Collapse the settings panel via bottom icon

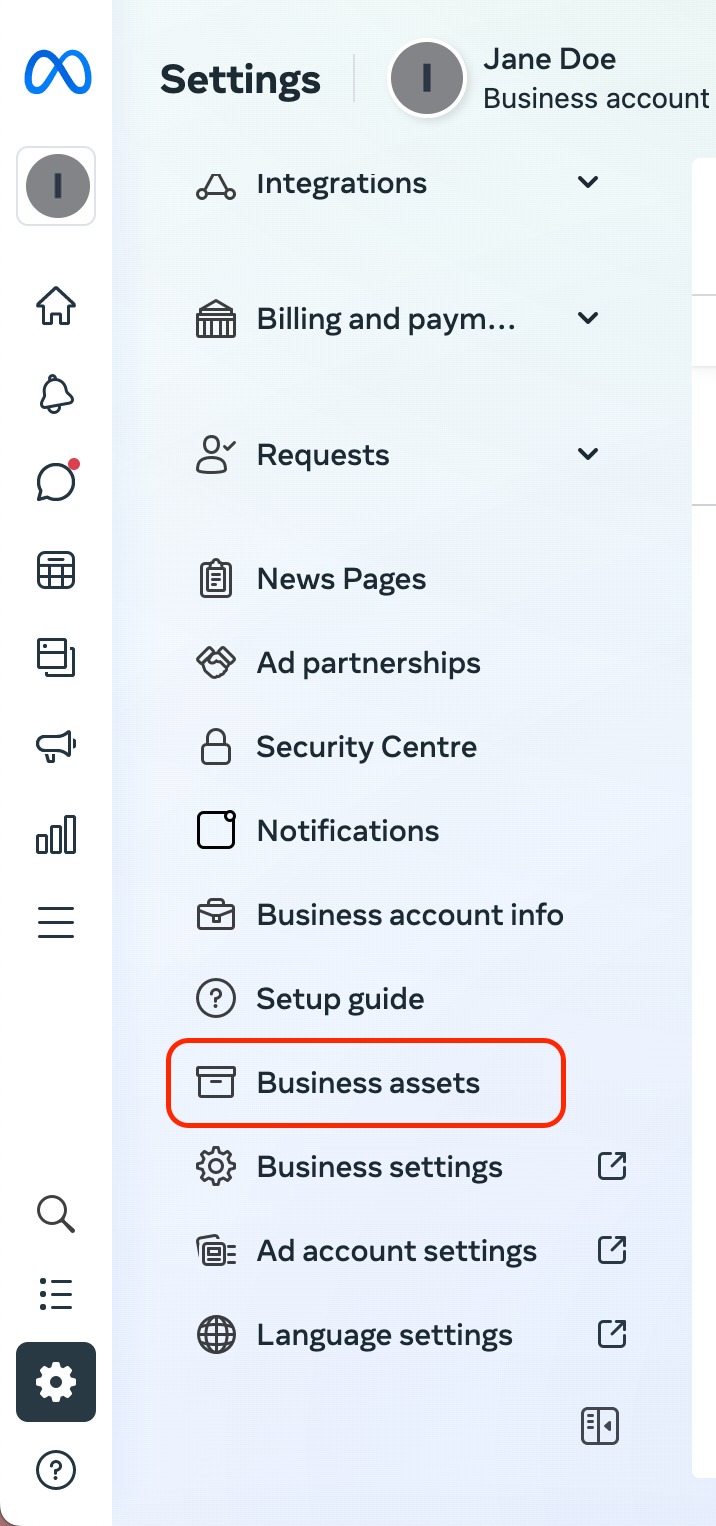[600, 1426]
